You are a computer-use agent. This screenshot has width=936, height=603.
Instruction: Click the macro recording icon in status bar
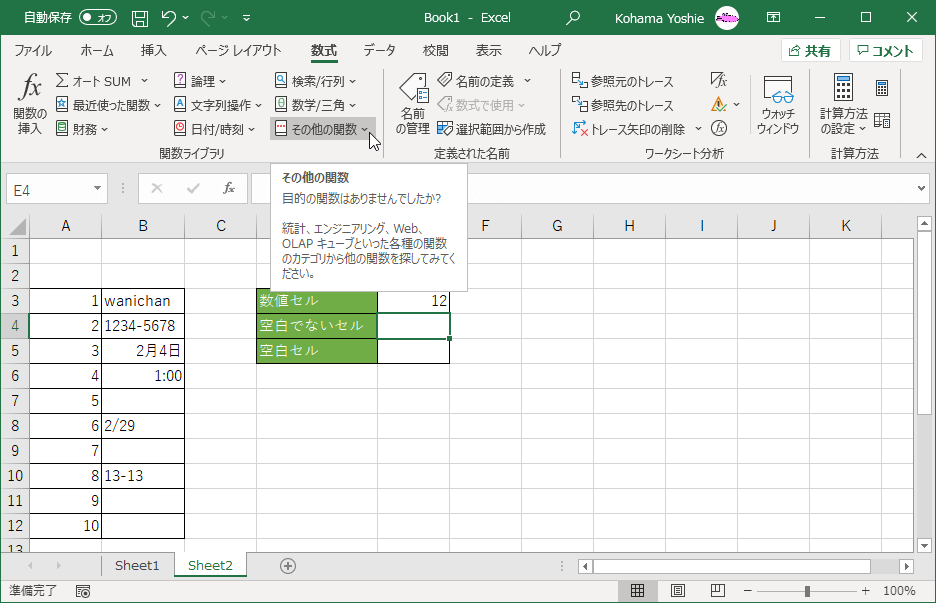tap(83, 591)
